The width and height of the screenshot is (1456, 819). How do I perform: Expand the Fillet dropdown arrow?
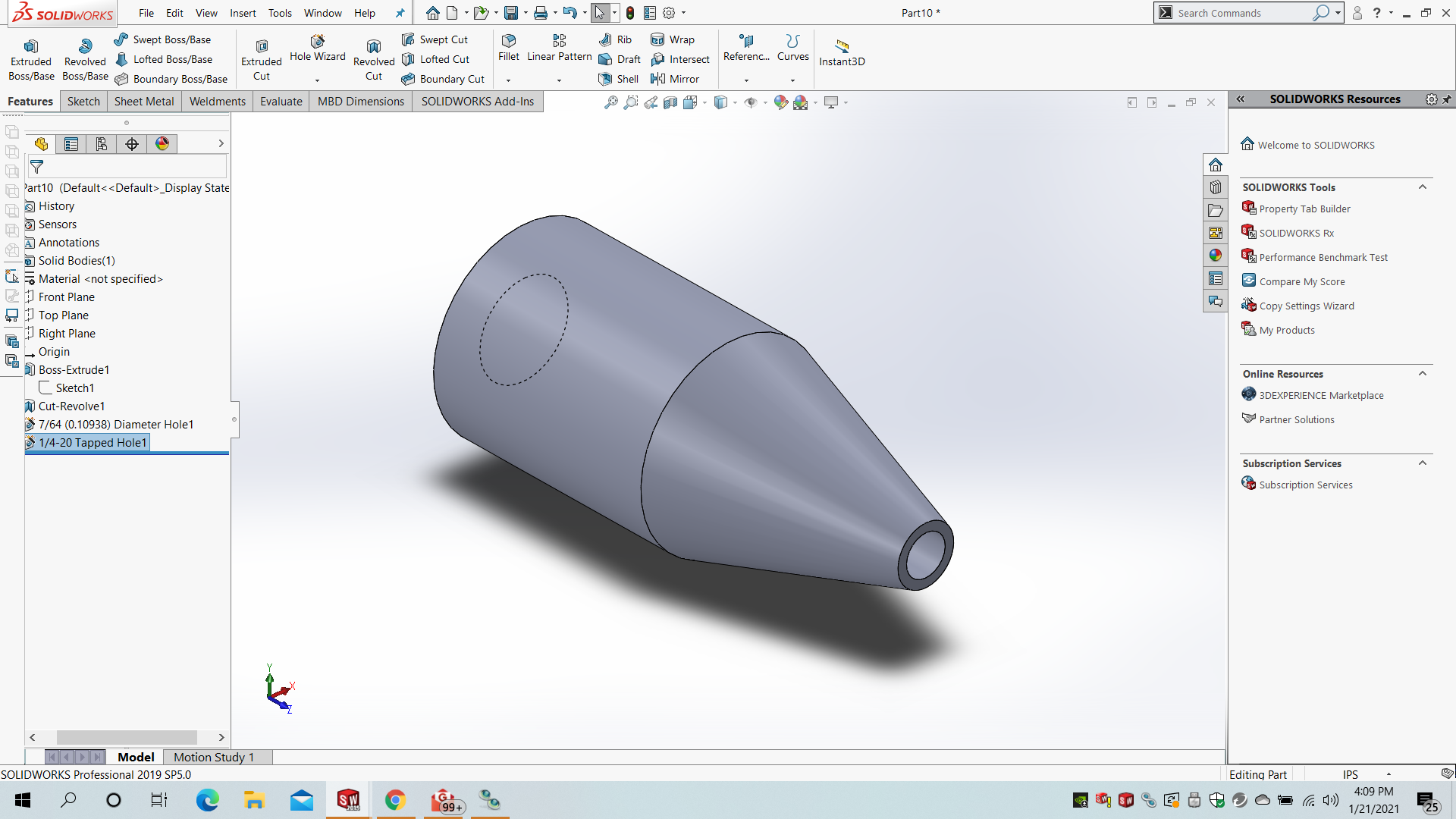tap(508, 80)
